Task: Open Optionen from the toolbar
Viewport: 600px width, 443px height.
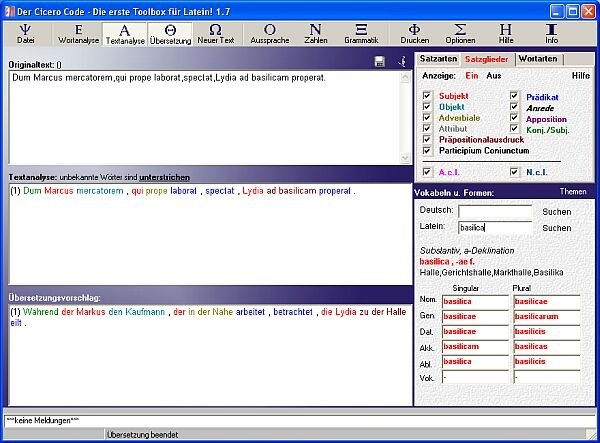Action: 460,34
